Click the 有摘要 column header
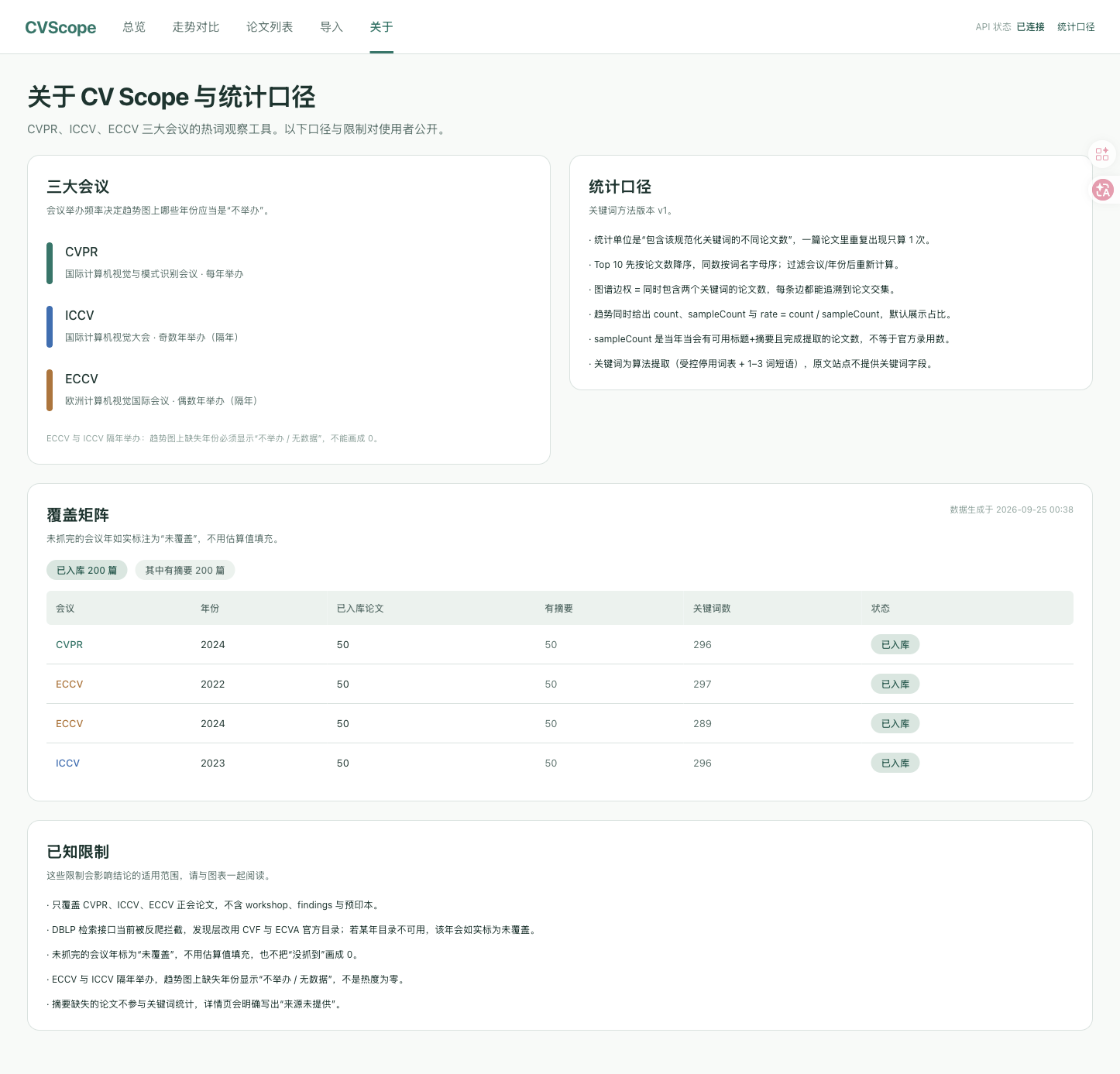Screen dimensions: 1120x1074 coord(559,609)
